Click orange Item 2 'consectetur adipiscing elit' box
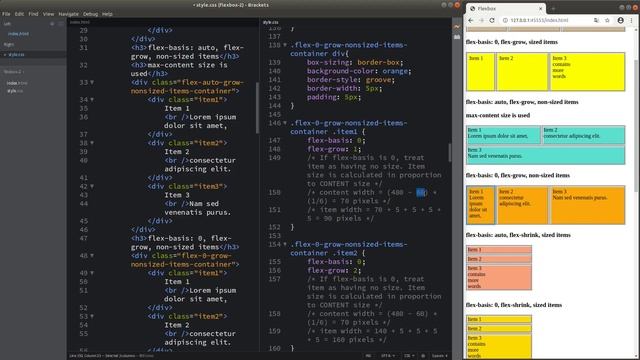This screenshot has width=640, height=360. pos(522,205)
